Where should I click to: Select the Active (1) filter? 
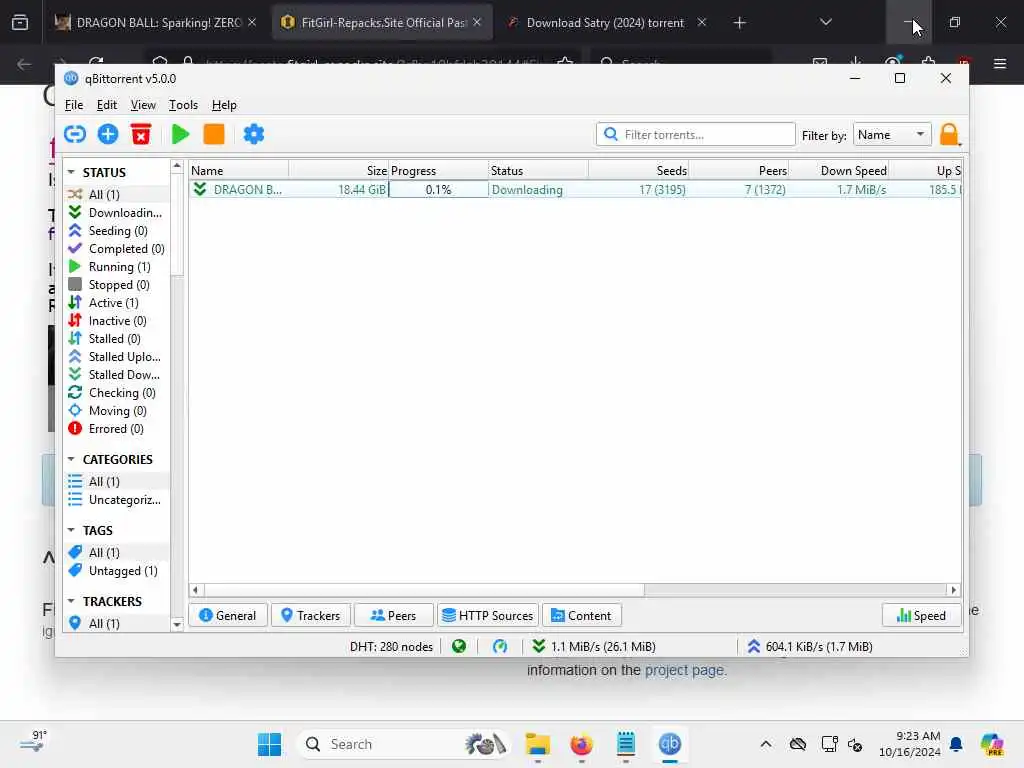pyautogui.click(x=117, y=302)
